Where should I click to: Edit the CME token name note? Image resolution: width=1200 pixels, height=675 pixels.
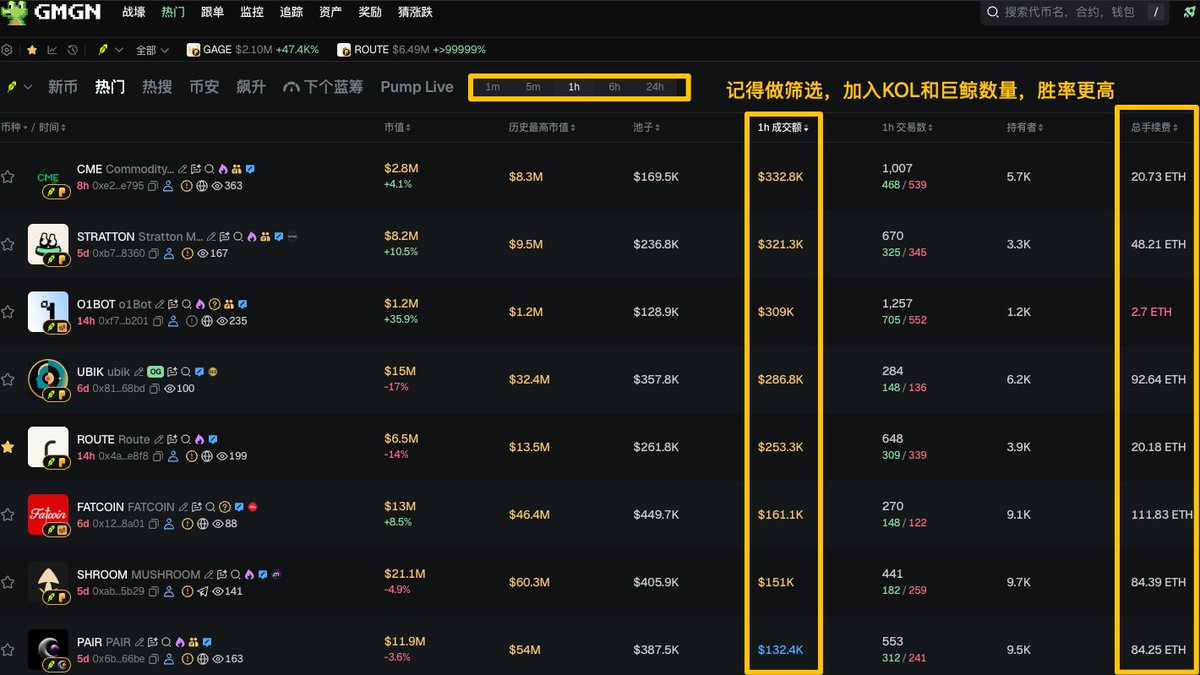(x=183, y=169)
